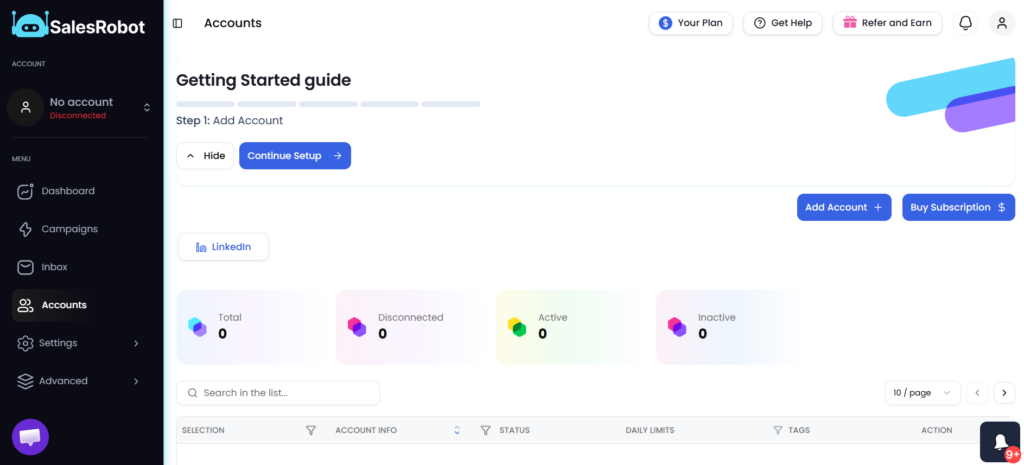Select the LinkedIn tab
The height and width of the screenshot is (465, 1024).
click(223, 248)
